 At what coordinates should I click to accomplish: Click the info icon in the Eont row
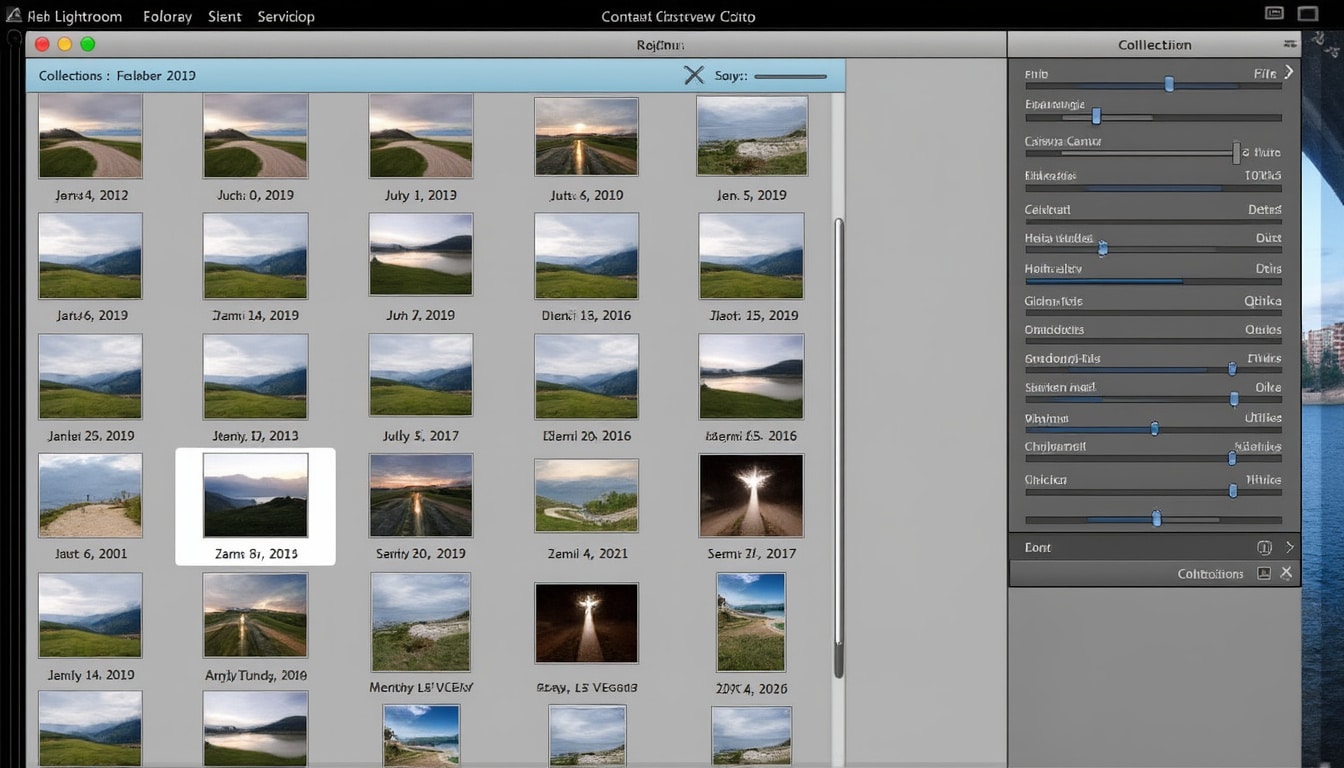point(1264,547)
